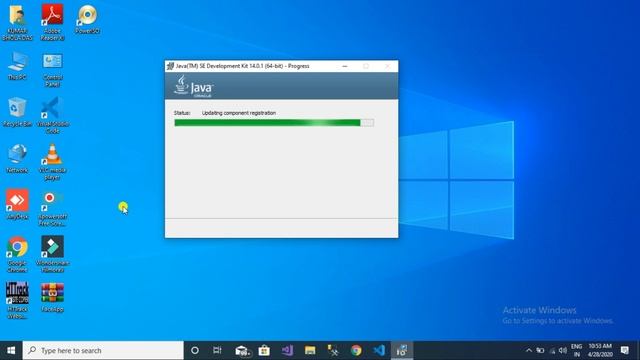Screen dimensions: 640x360
Task: Open the Mail app on taskbar
Action: click(242, 350)
